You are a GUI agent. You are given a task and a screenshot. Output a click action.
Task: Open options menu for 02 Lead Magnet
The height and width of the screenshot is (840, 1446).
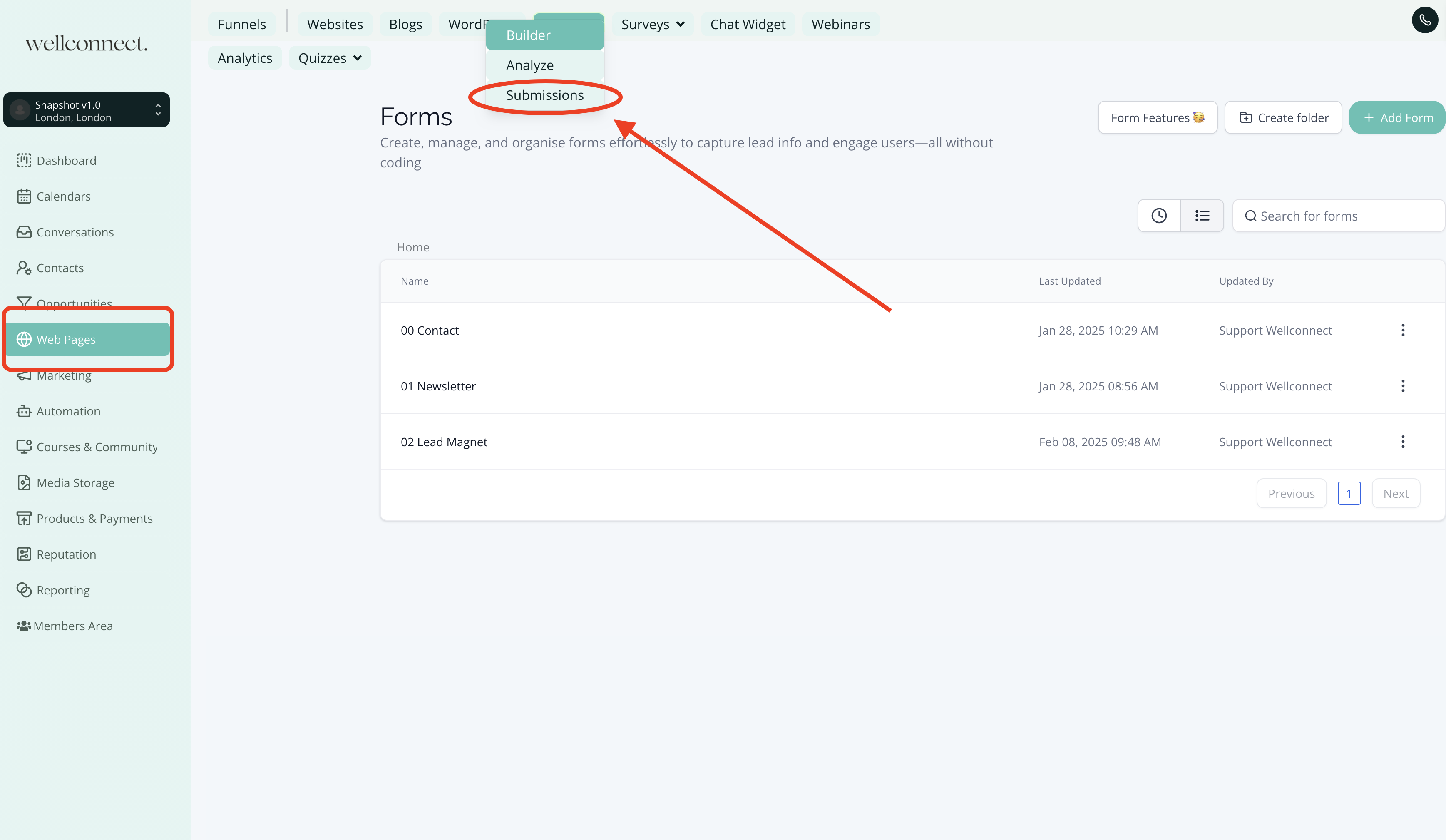coord(1402,442)
